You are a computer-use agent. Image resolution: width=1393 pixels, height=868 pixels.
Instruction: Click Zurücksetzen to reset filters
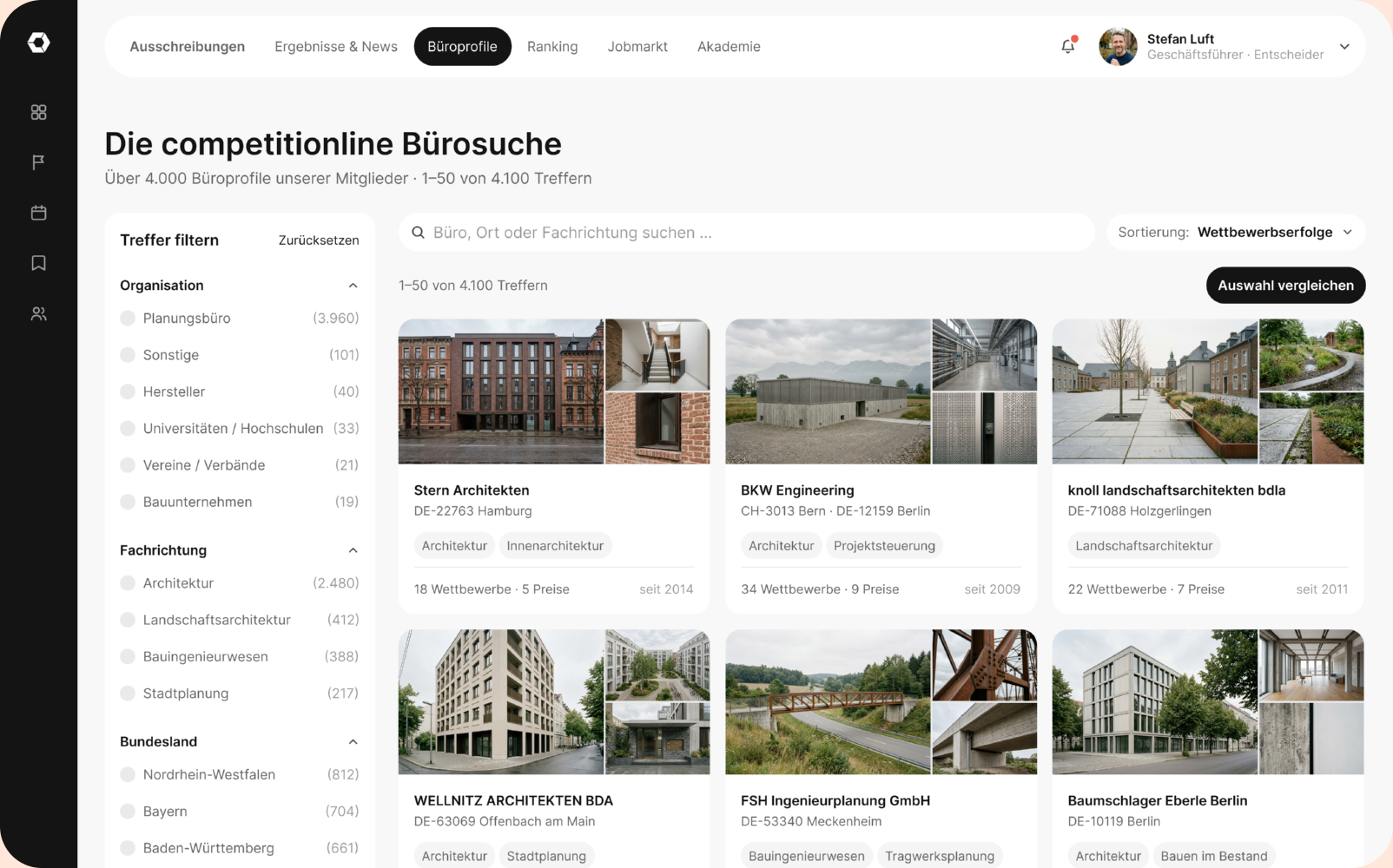(319, 240)
